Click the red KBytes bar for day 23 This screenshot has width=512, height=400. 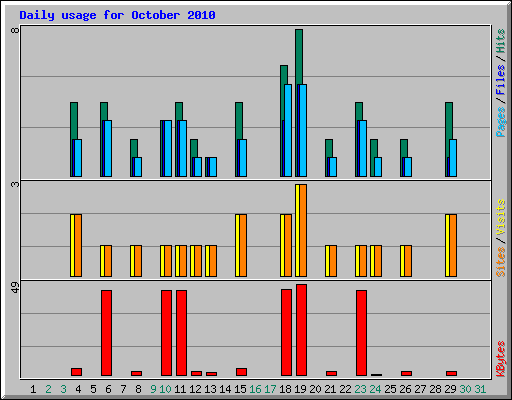(x=362, y=333)
